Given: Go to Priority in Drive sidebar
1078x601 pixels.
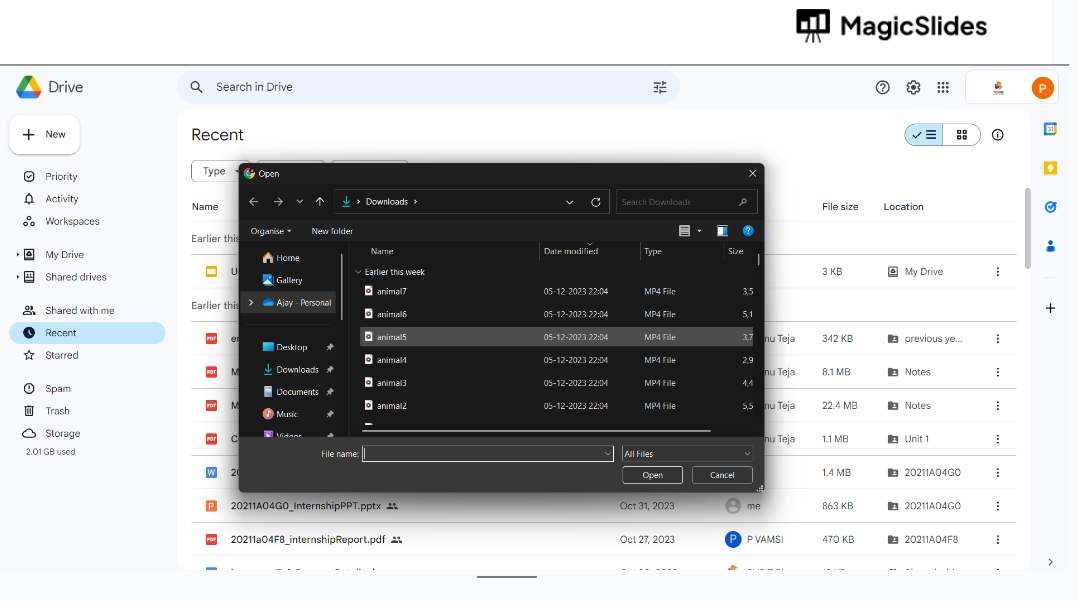Looking at the screenshot, I should [x=61, y=177].
